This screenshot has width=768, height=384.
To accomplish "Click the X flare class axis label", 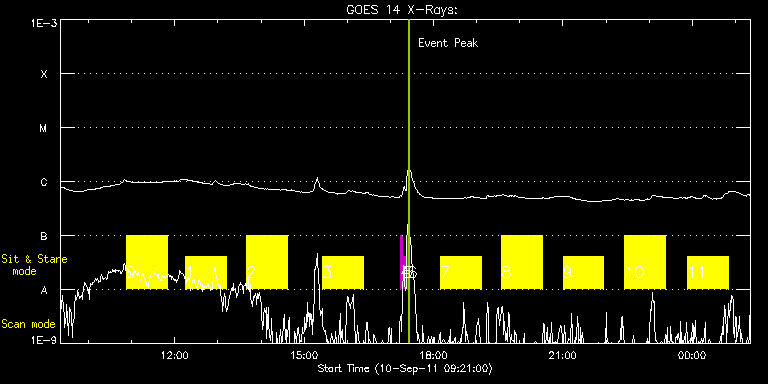I will (x=44, y=74).
